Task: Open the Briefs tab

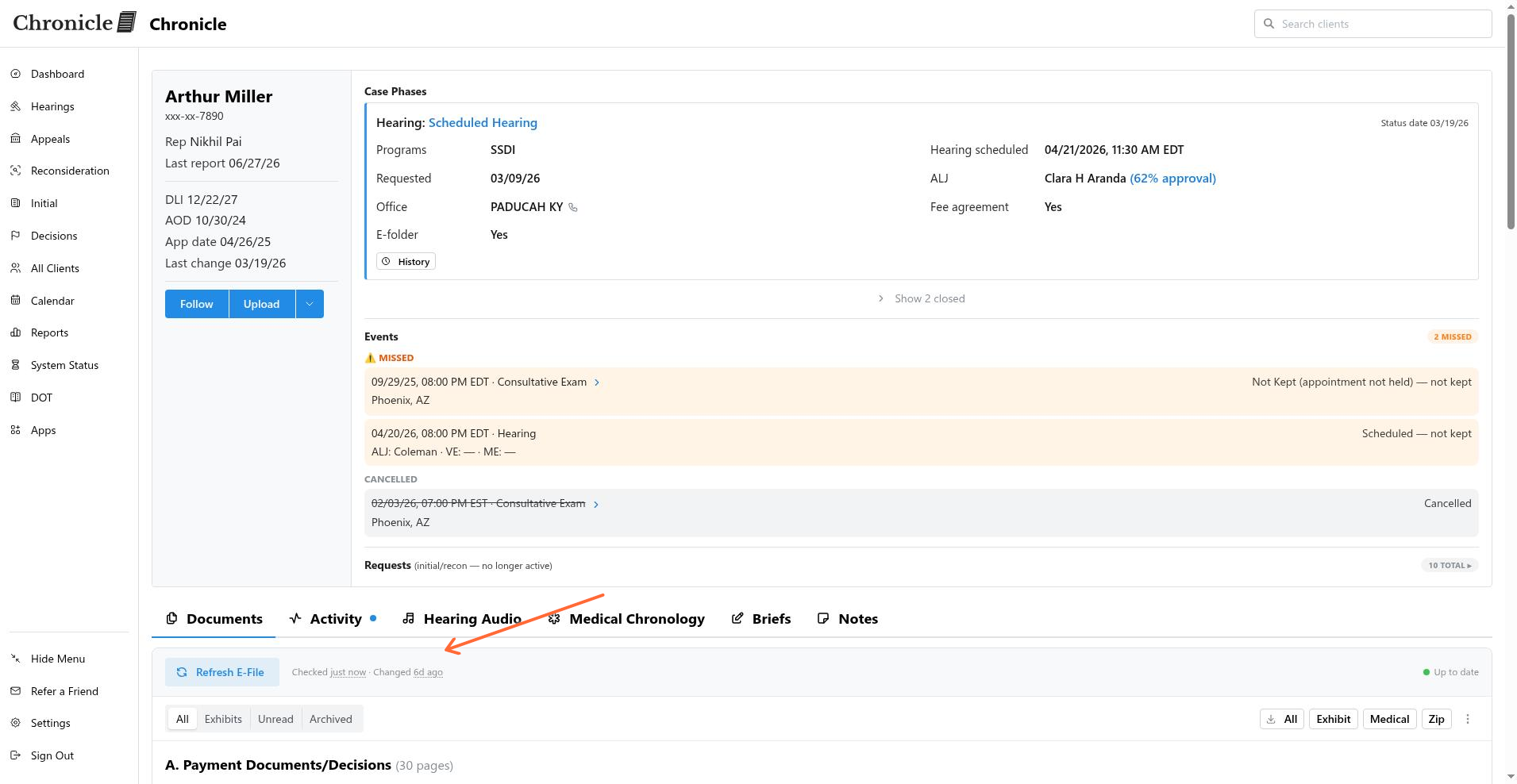Action: point(760,619)
